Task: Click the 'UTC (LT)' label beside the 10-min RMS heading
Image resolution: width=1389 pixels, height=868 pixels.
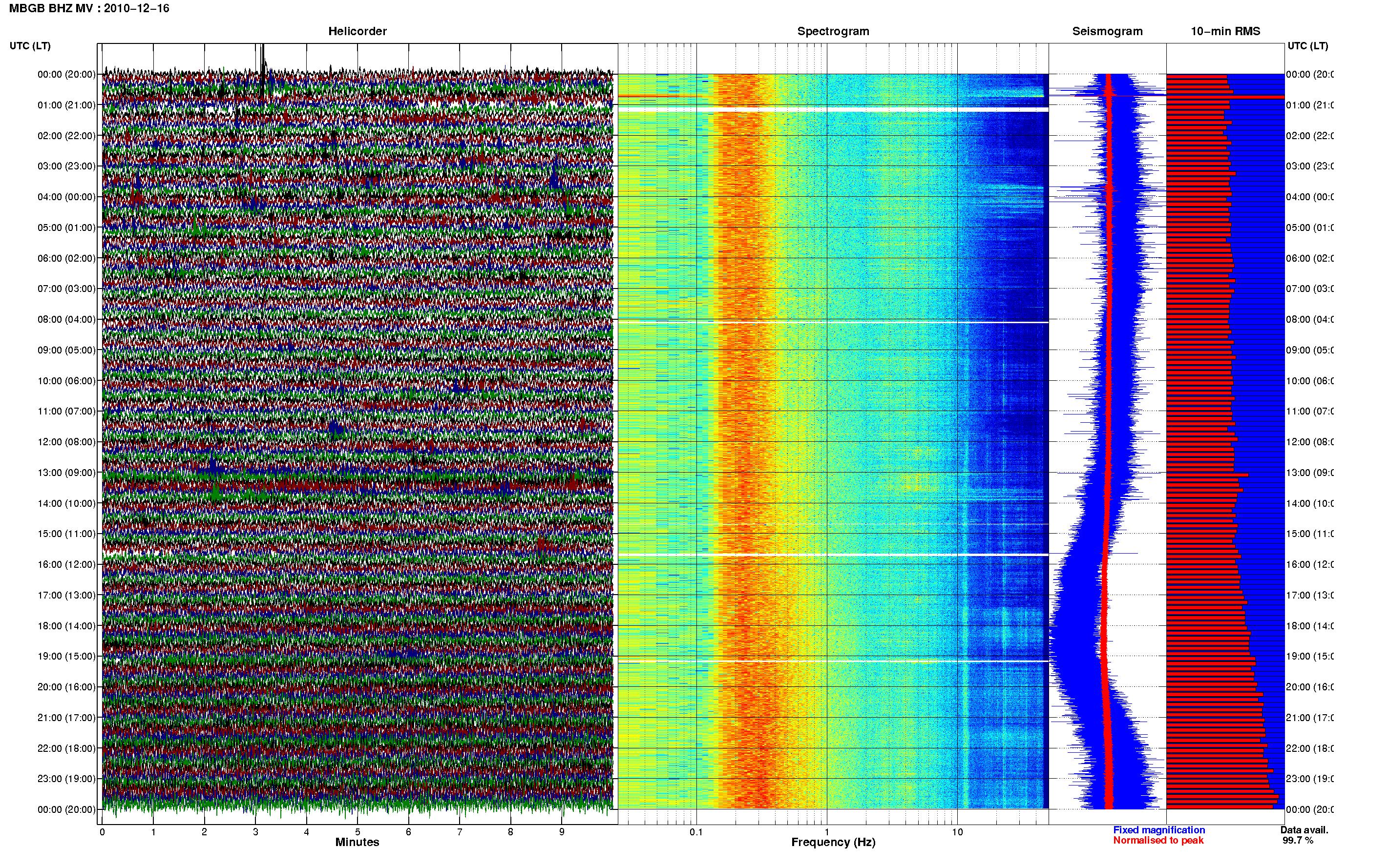Action: coord(1307,46)
